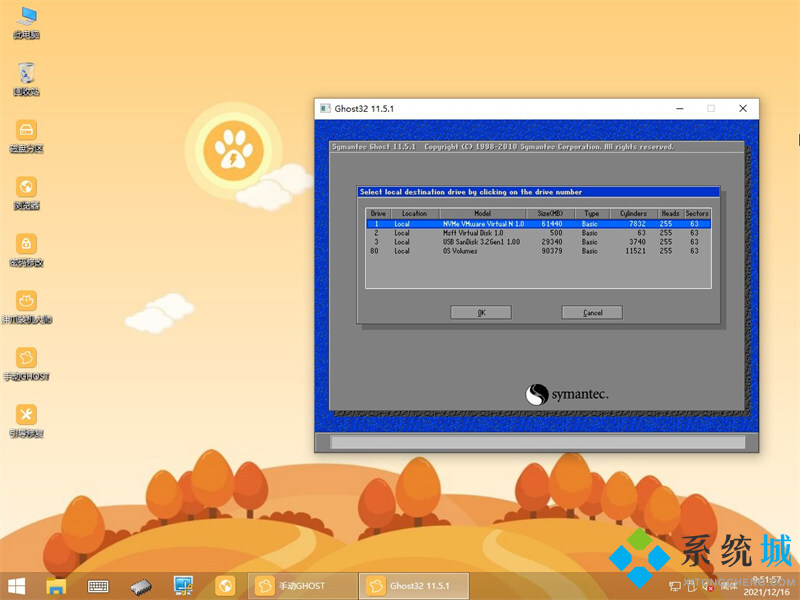Click the 3740 cylinders value
800x600 pixels.
point(637,242)
